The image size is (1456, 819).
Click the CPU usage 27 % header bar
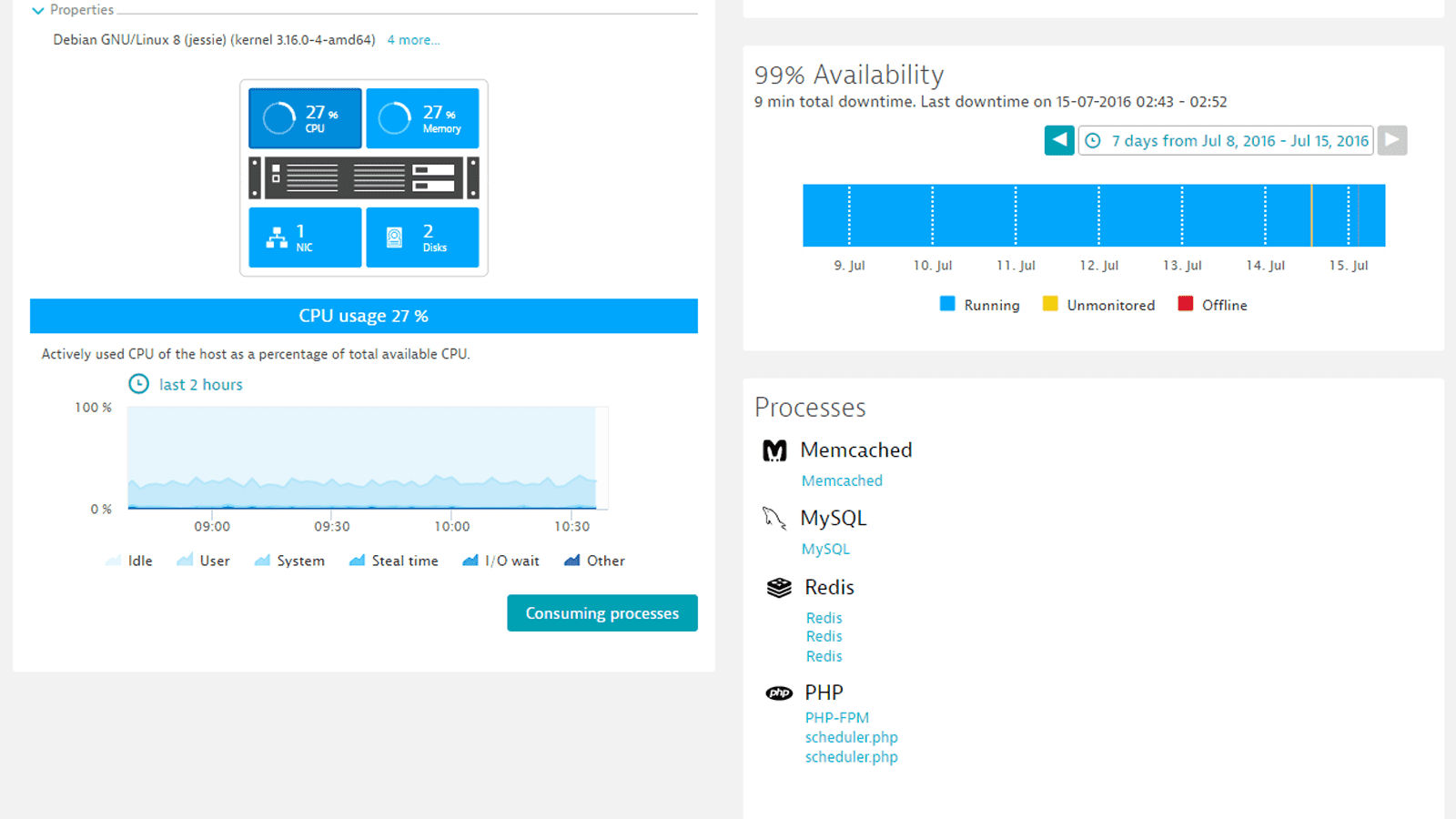364,316
